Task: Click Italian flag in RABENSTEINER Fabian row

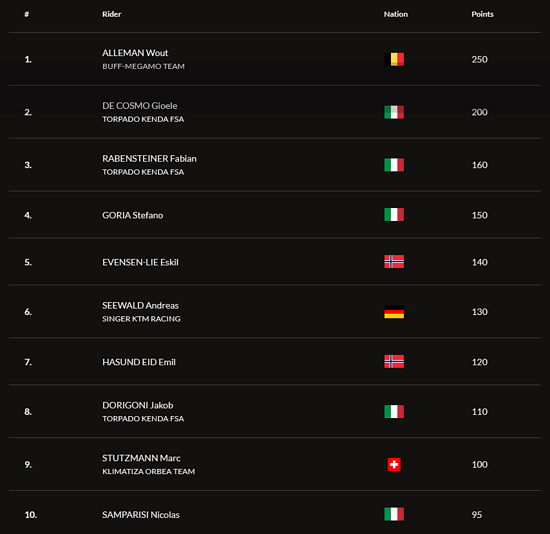Action: tap(394, 165)
